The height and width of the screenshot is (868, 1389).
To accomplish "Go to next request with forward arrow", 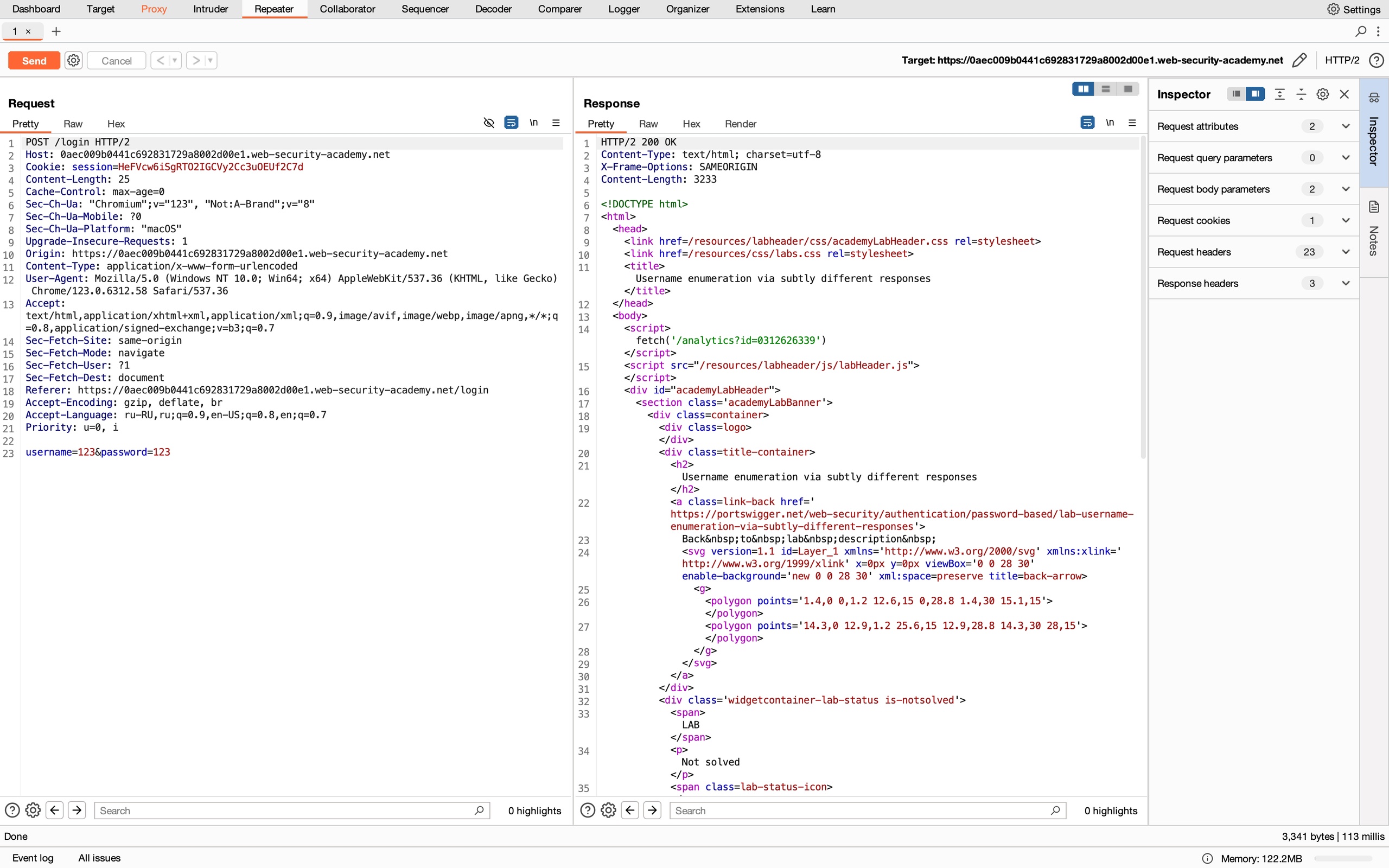I will [196, 60].
